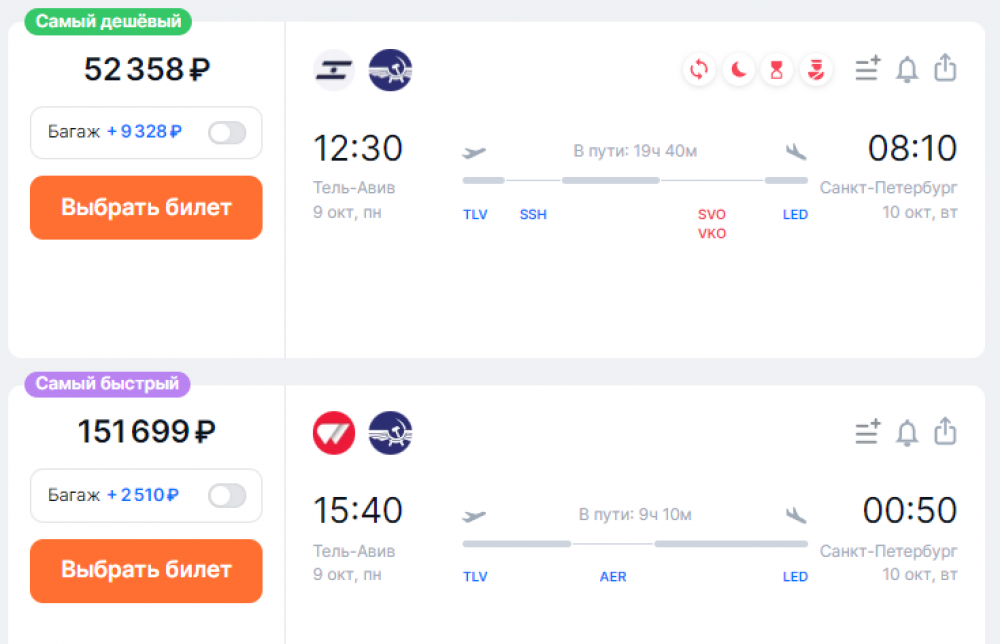
Task: Select the 52 358 ₽ ticket
Action: tap(146, 208)
